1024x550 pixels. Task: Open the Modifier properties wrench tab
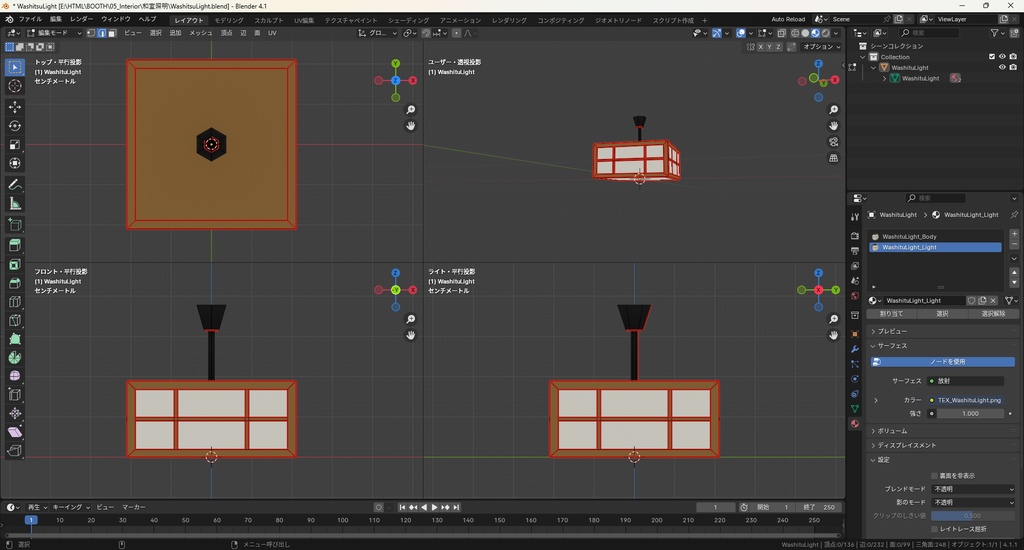854,348
